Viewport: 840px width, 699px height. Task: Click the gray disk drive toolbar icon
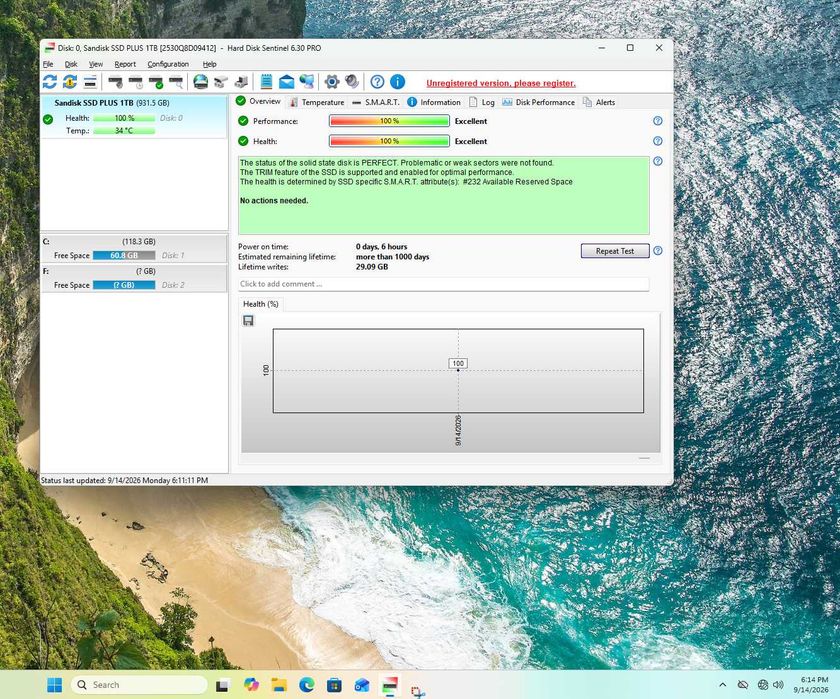coord(221,82)
